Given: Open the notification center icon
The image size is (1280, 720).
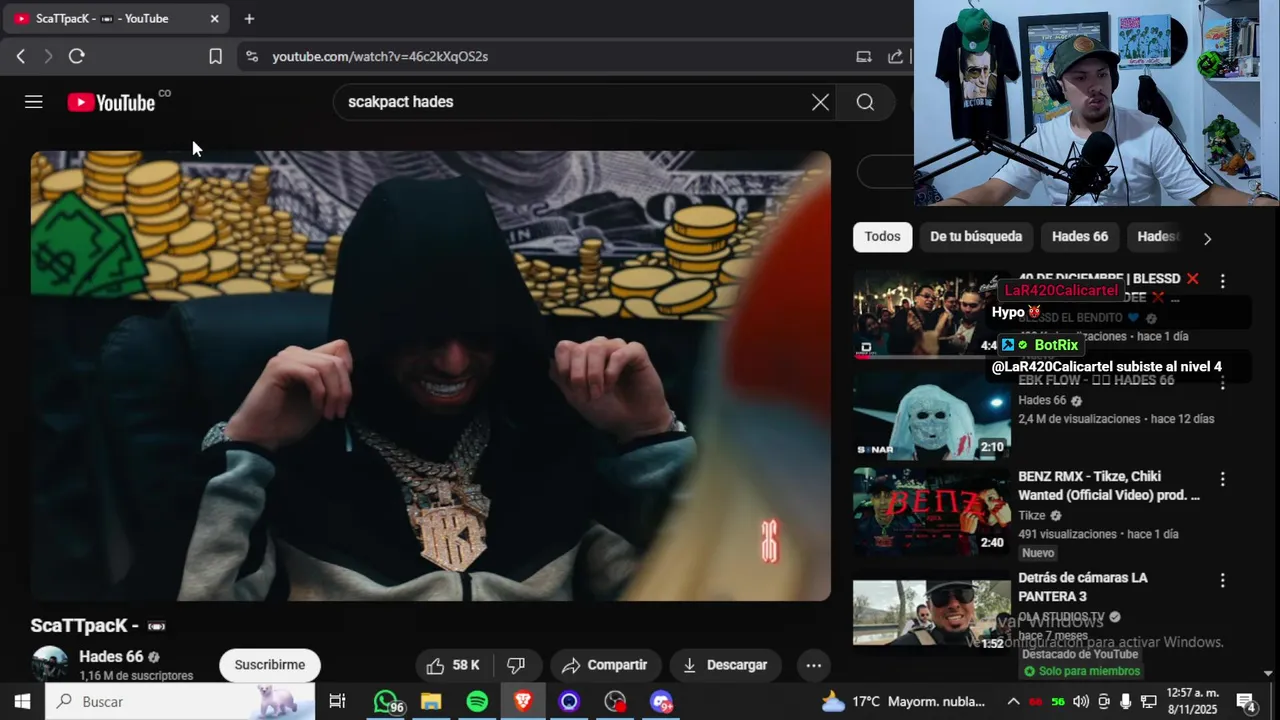Looking at the screenshot, I should (1246, 702).
